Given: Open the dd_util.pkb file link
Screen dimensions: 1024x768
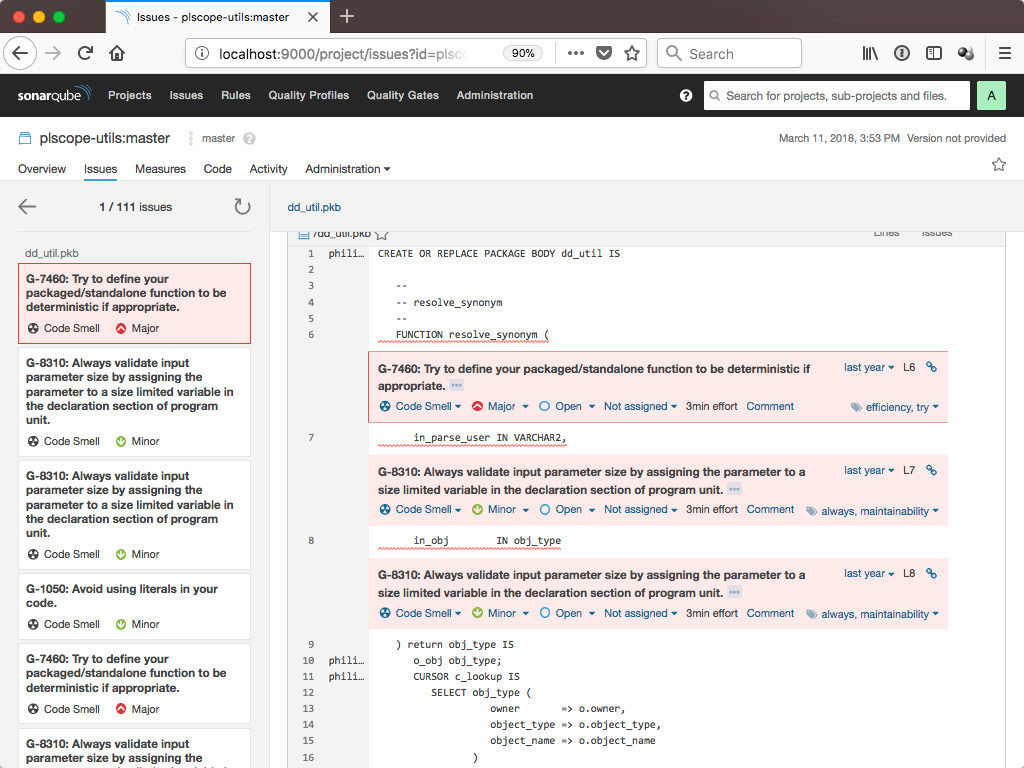Looking at the screenshot, I should pyautogui.click(x=314, y=207).
